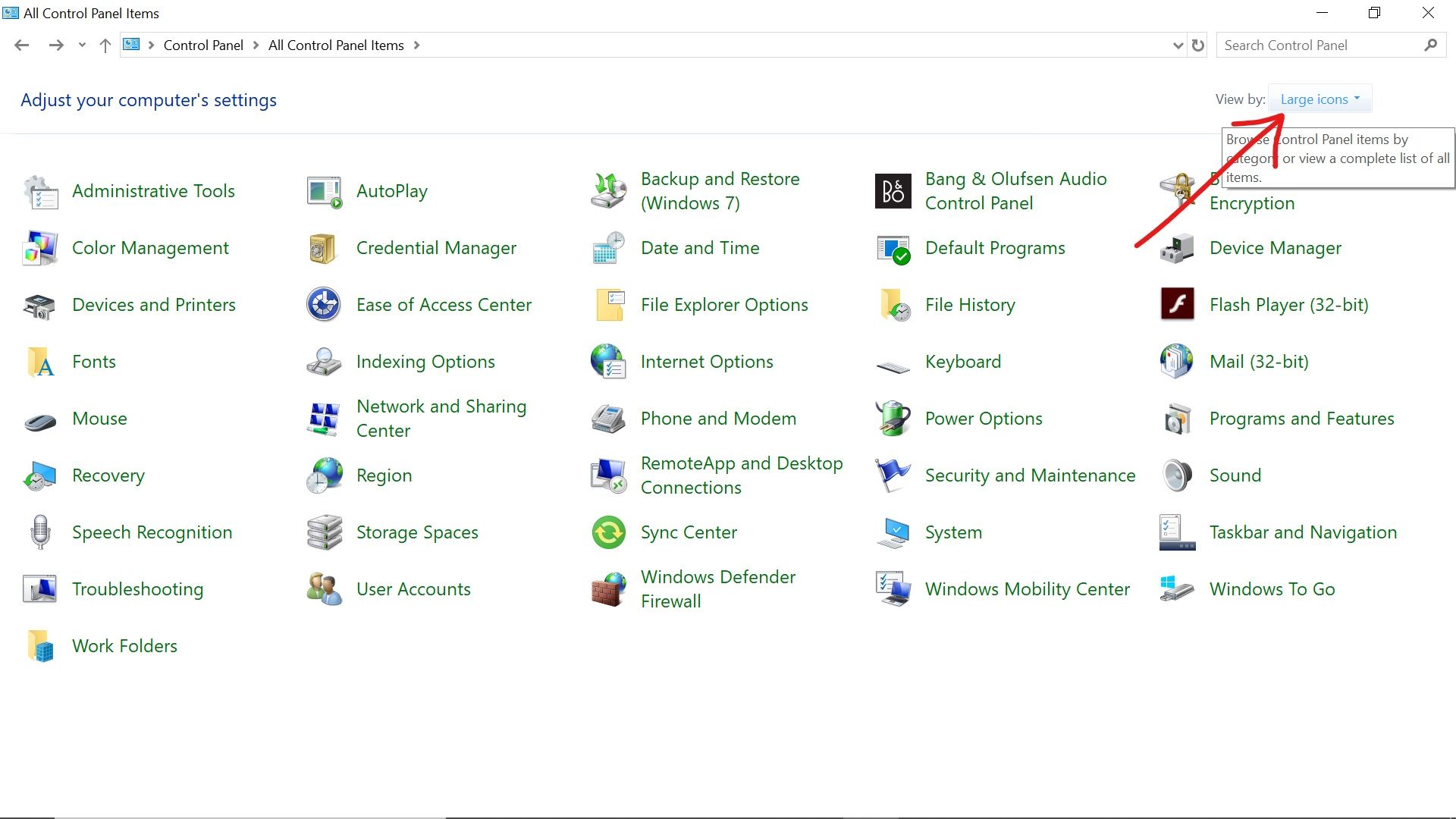Viewport: 1456px width, 819px height.
Task: Click the Color Management monitor icon
Action: tap(40, 248)
